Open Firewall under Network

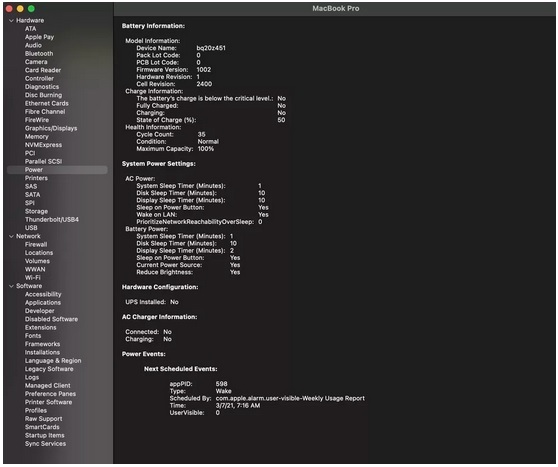(x=36, y=245)
